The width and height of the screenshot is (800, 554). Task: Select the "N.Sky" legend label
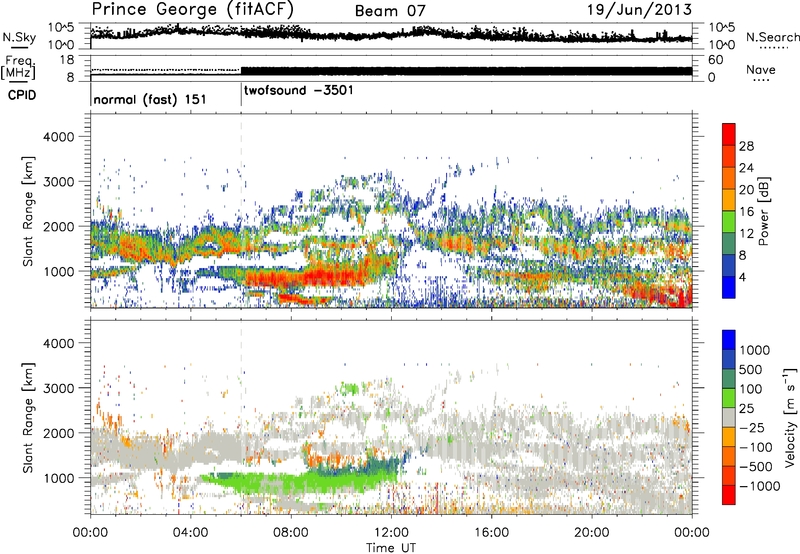[19, 37]
